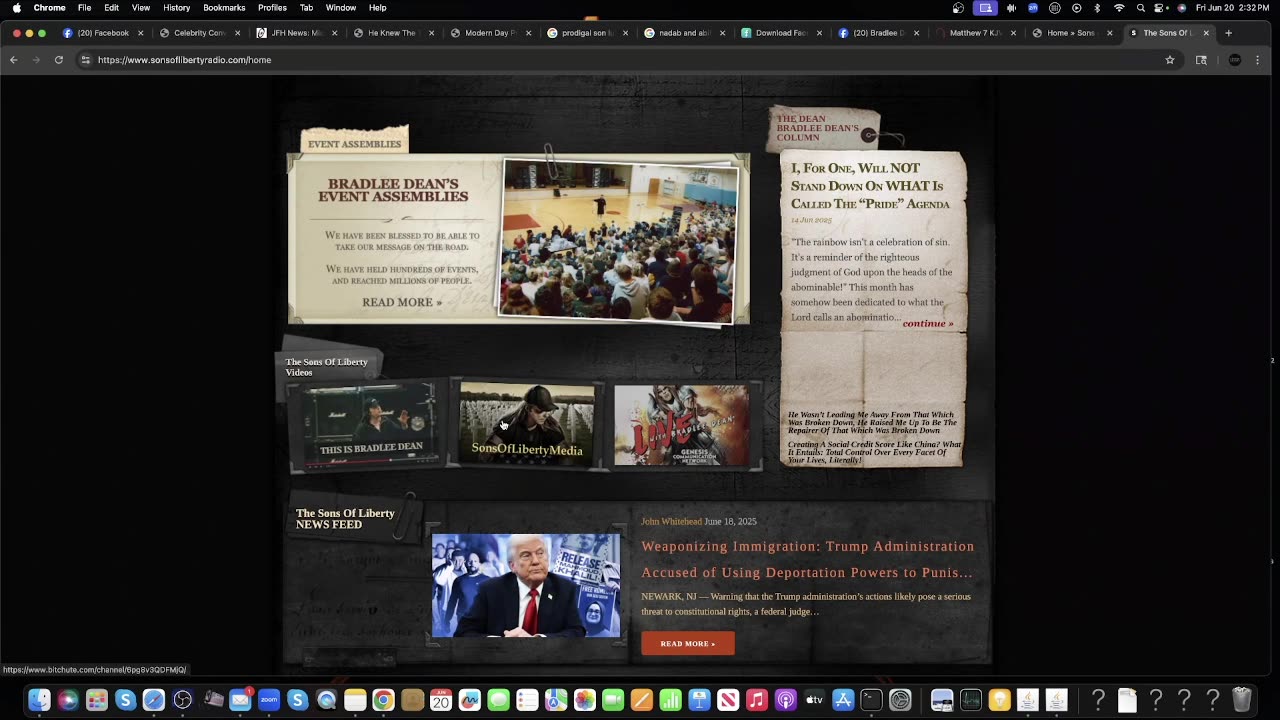Screen dimensions: 1280x720
Task: Open the Profiles menu
Action: click(x=272, y=8)
